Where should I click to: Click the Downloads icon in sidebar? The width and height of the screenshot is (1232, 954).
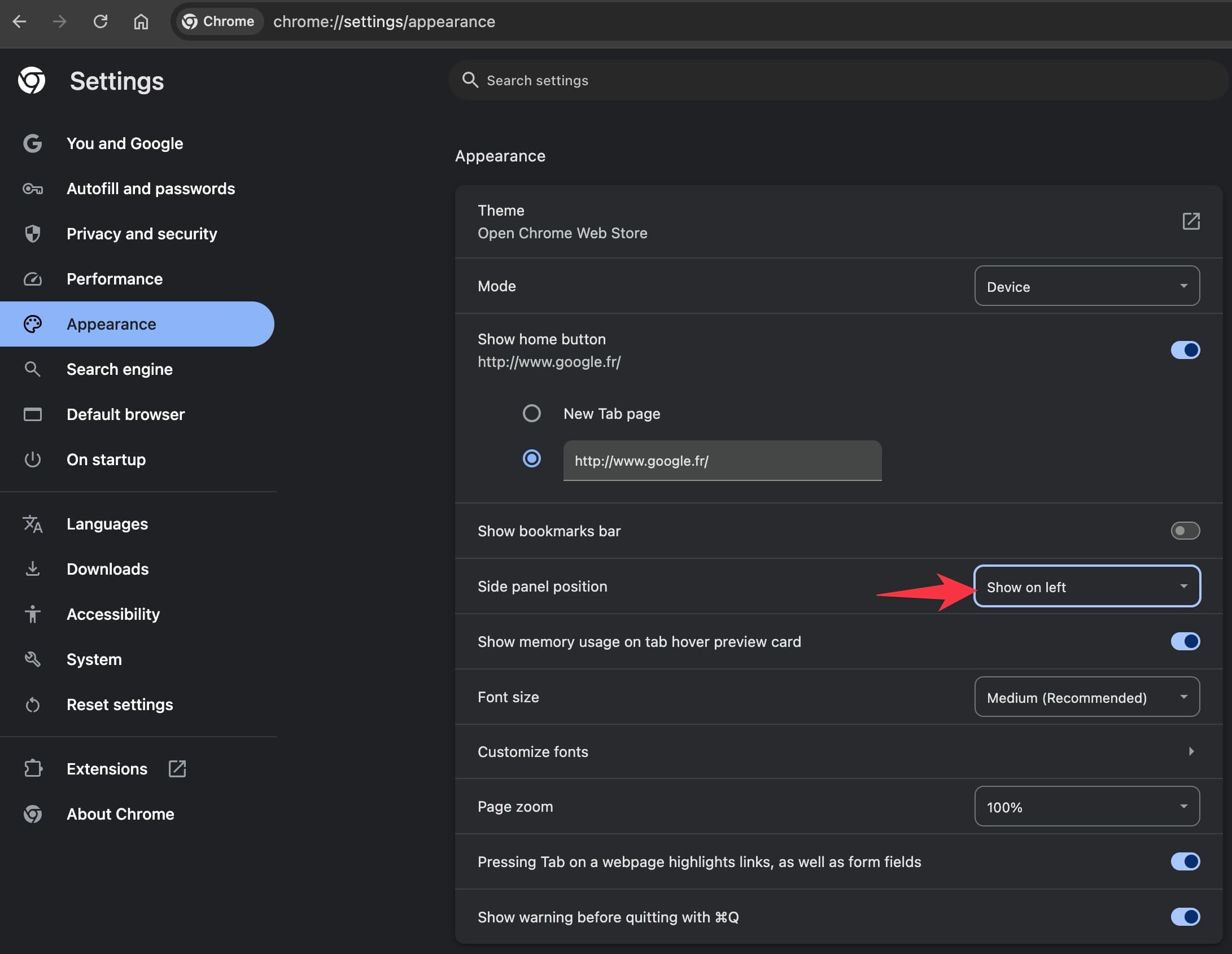pyautogui.click(x=33, y=569)
